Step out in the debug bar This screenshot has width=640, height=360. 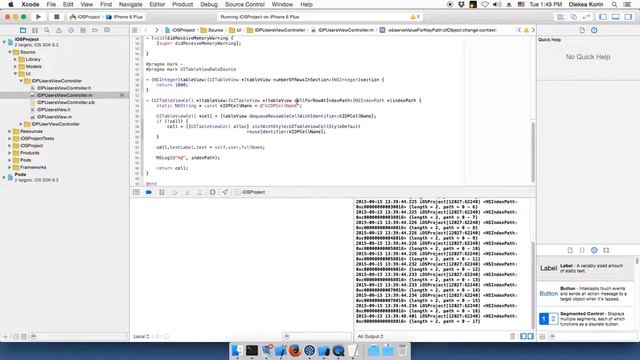coord(200,192)
